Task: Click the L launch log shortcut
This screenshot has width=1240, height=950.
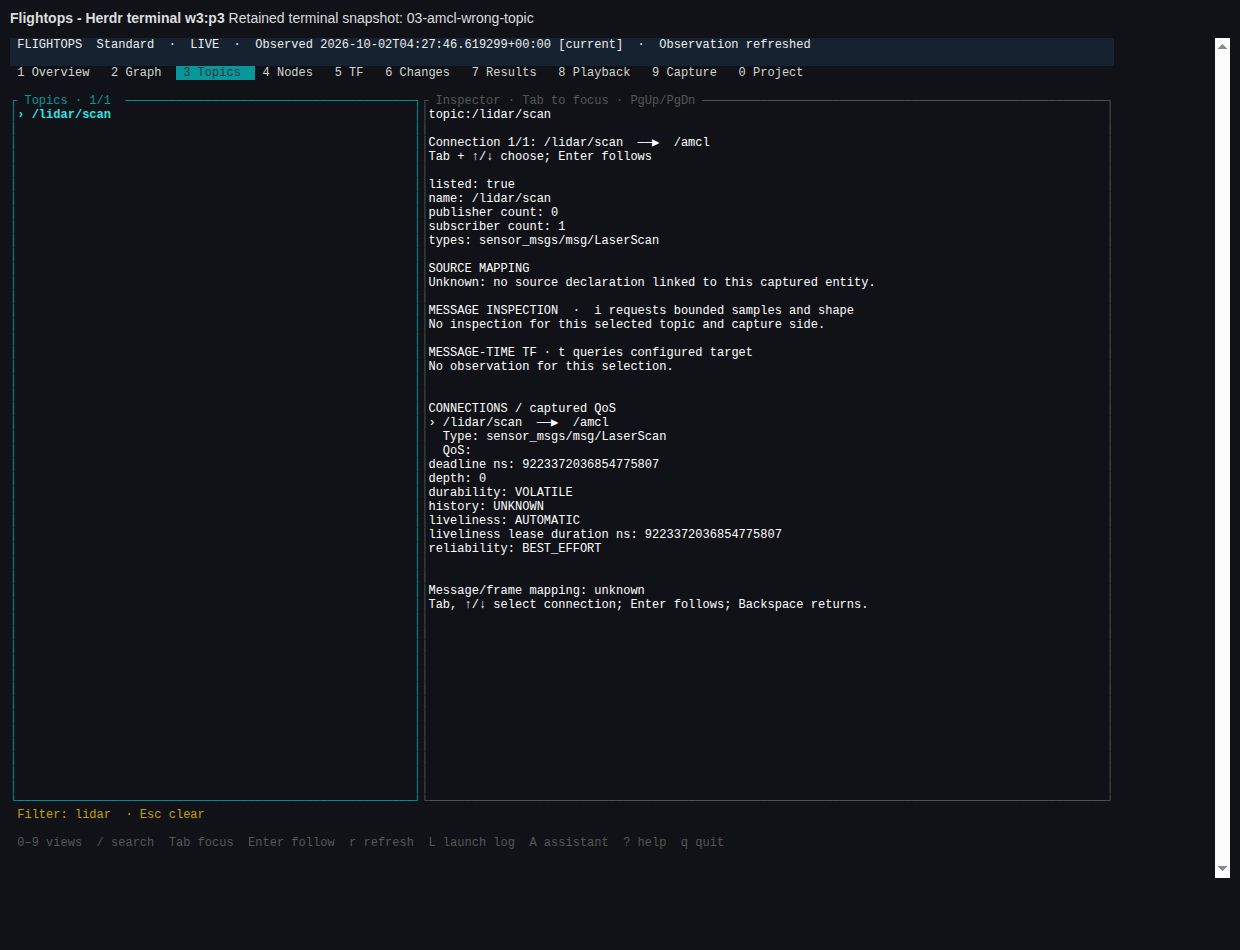Action: (472, 842)
